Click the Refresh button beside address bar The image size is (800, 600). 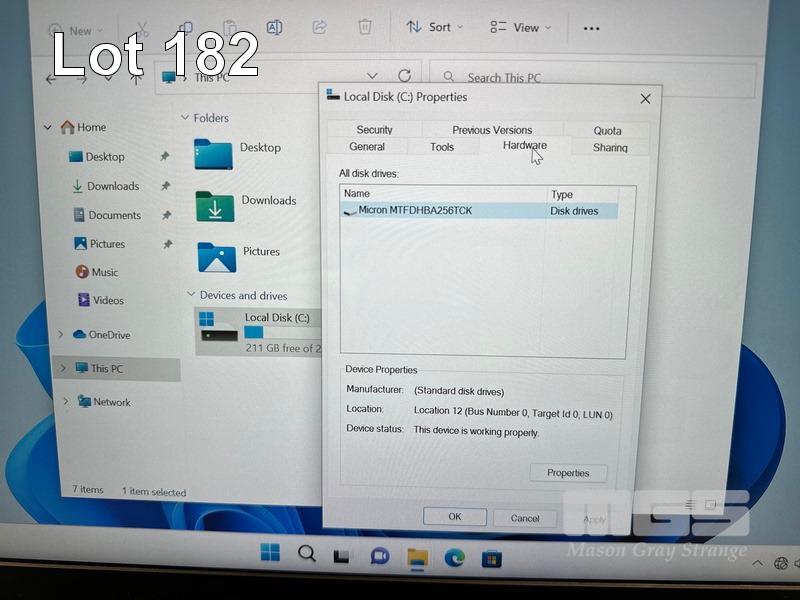tap(404, 76)
